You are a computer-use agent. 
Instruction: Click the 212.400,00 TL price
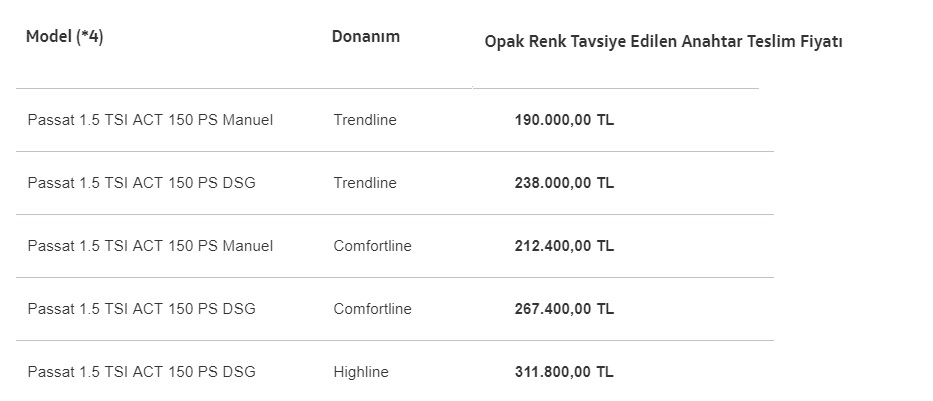(x=564, y=246)
